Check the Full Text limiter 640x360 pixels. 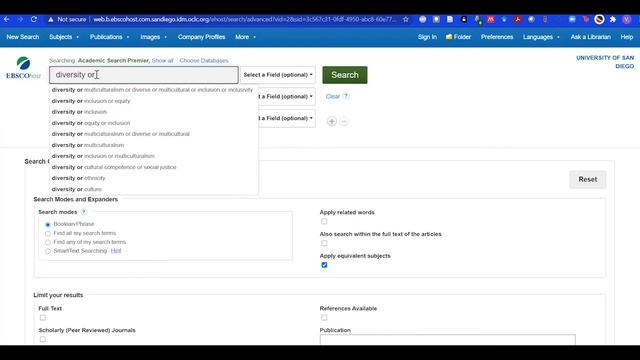[43, 318]
